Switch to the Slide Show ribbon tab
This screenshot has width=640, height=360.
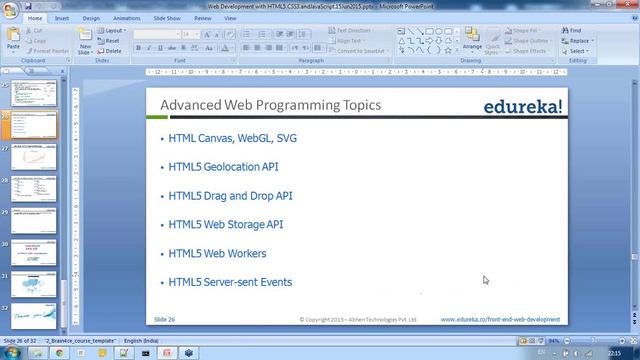tap(167, 18)
